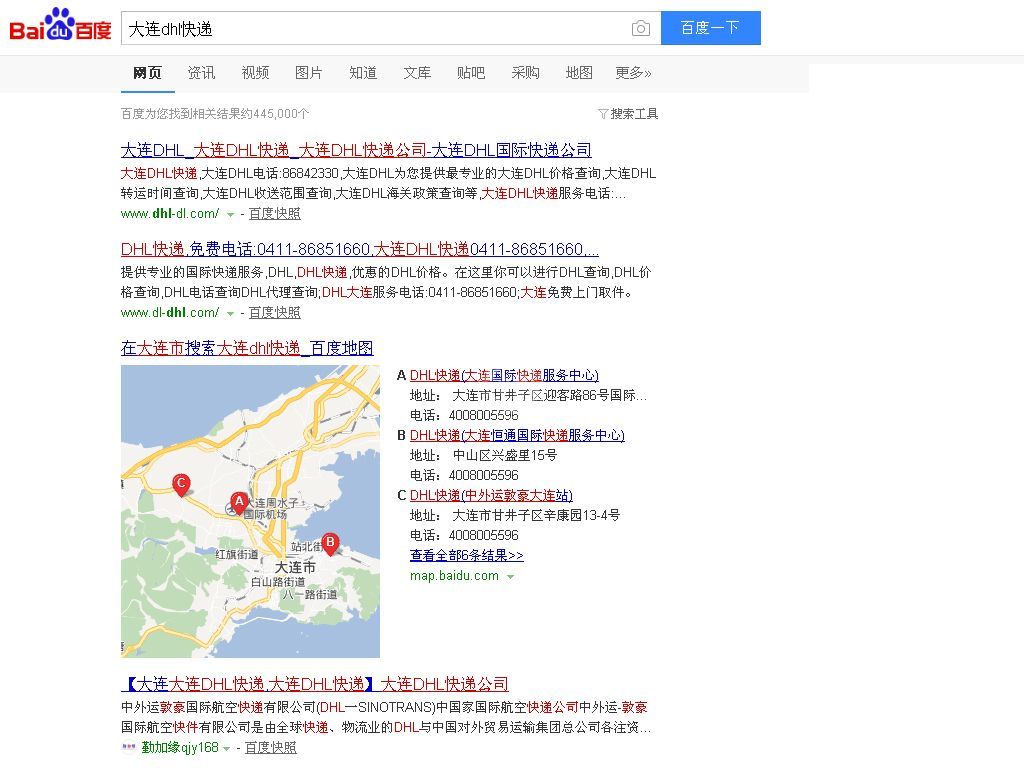Click address text 大连市甘井子区辛康园13-4号
1024x768 pixels.
click(x=536, y=516)
